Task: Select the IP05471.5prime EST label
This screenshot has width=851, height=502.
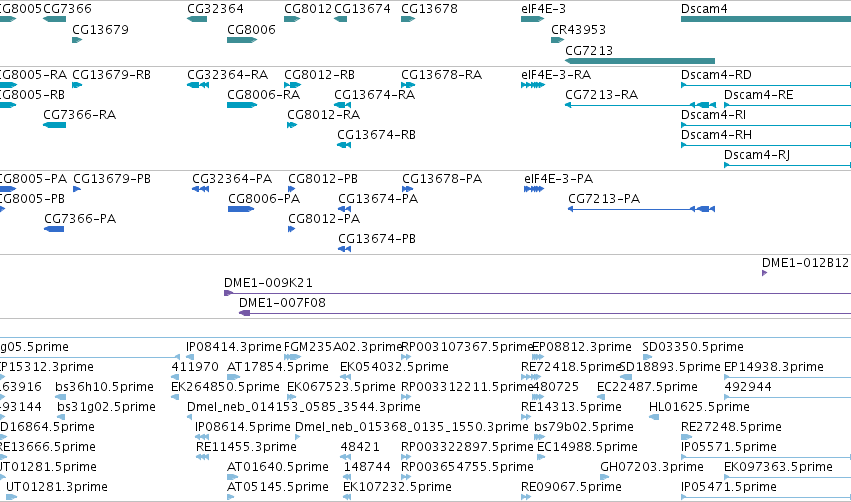Action: tap(728, 487)
